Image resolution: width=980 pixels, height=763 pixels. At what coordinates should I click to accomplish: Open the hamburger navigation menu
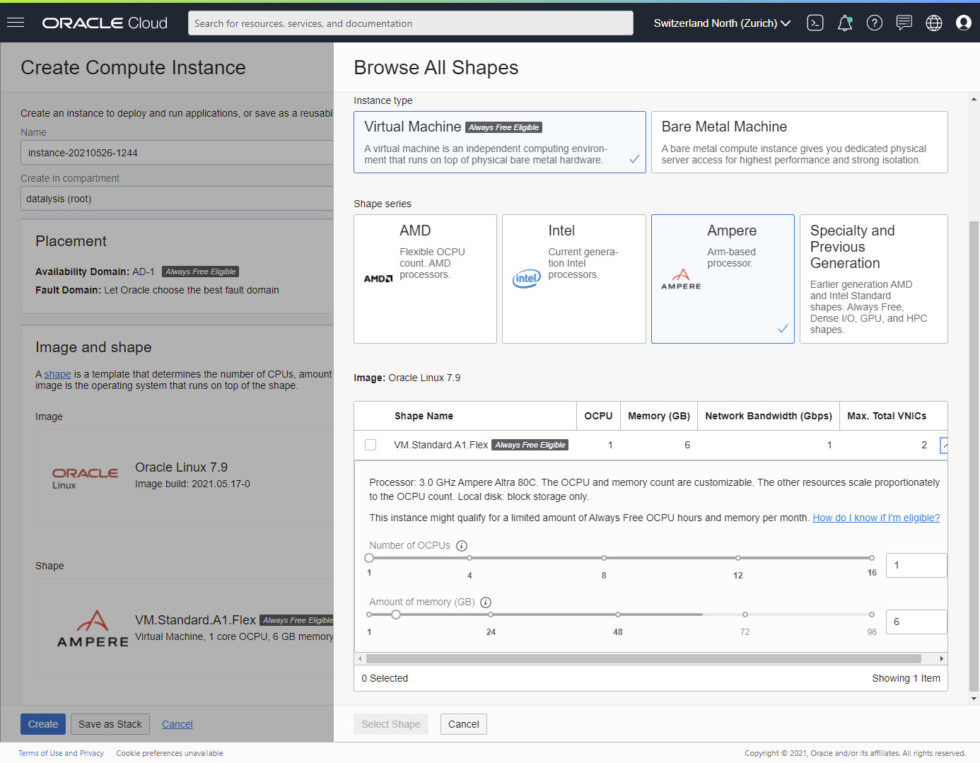point(15,23)
